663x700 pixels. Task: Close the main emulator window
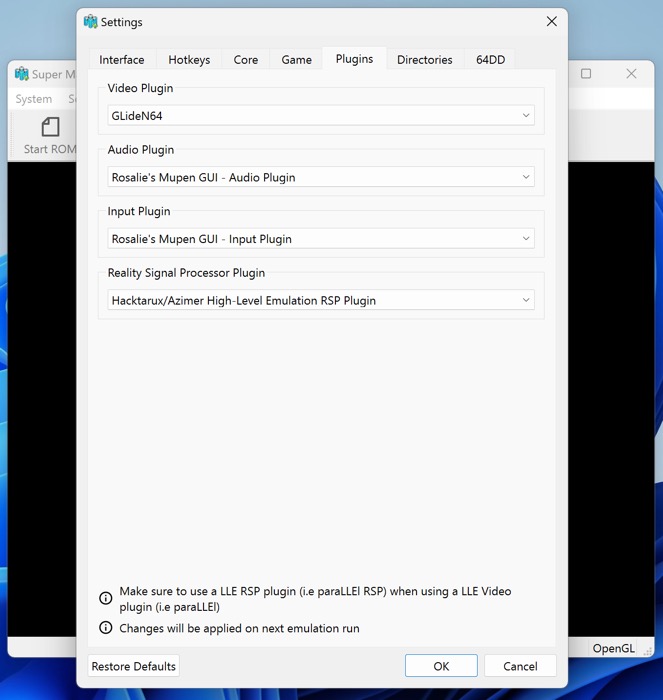point(631,74)
